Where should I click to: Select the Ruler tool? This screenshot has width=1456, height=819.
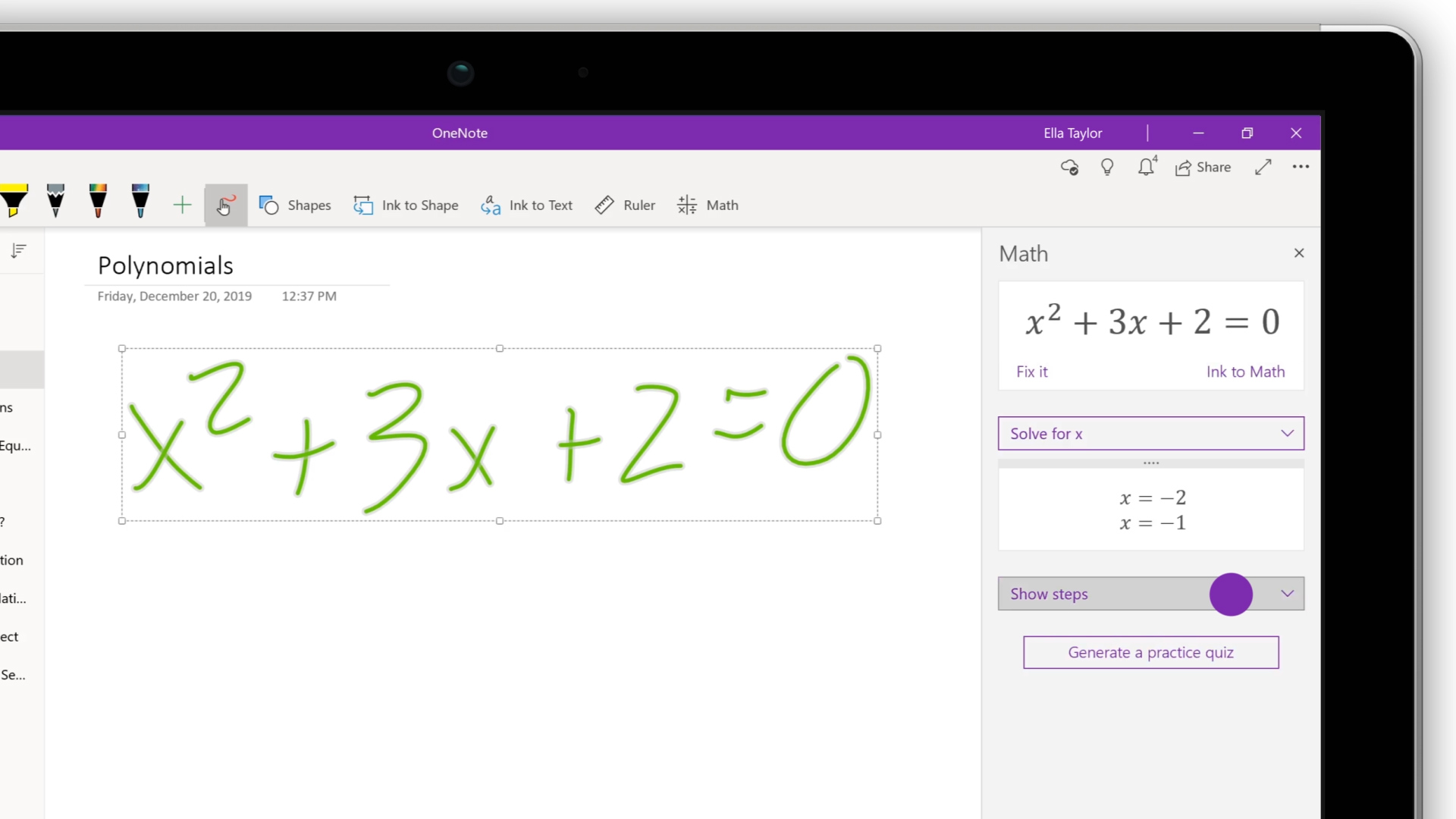(626, 204)
